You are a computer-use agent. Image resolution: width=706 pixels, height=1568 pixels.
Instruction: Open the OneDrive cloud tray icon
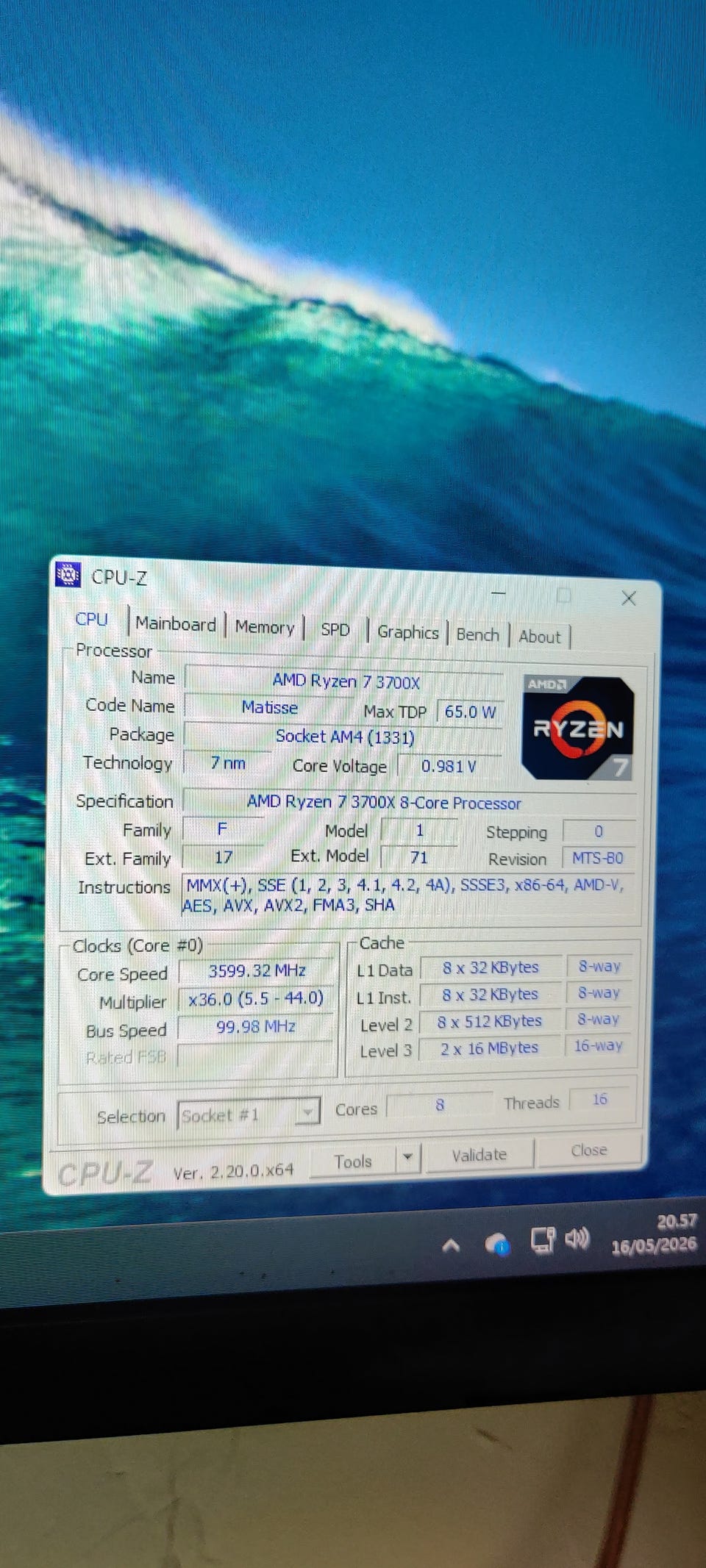[498, 1244]
